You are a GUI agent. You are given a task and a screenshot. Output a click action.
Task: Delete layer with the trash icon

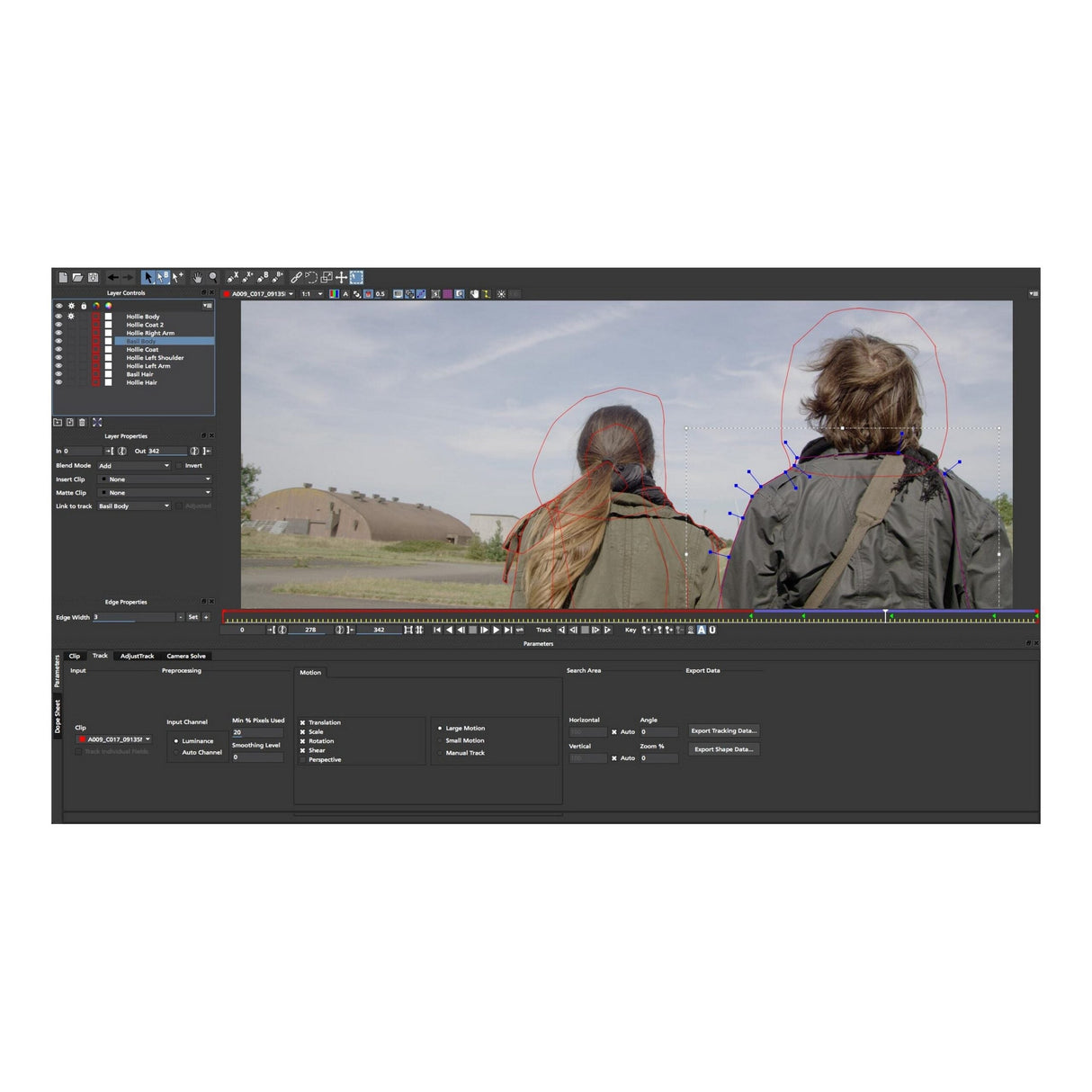[83, 423]
